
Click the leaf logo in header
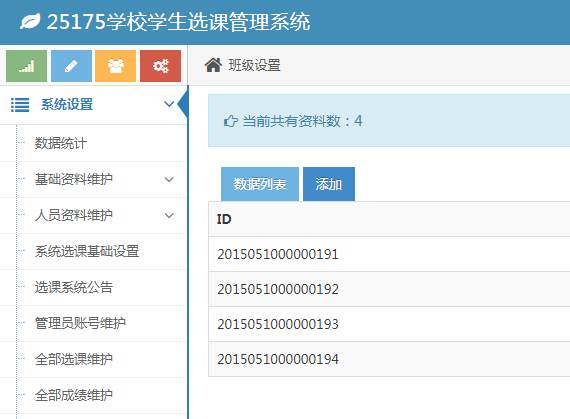pyautogui.click(x=30, y=22)
